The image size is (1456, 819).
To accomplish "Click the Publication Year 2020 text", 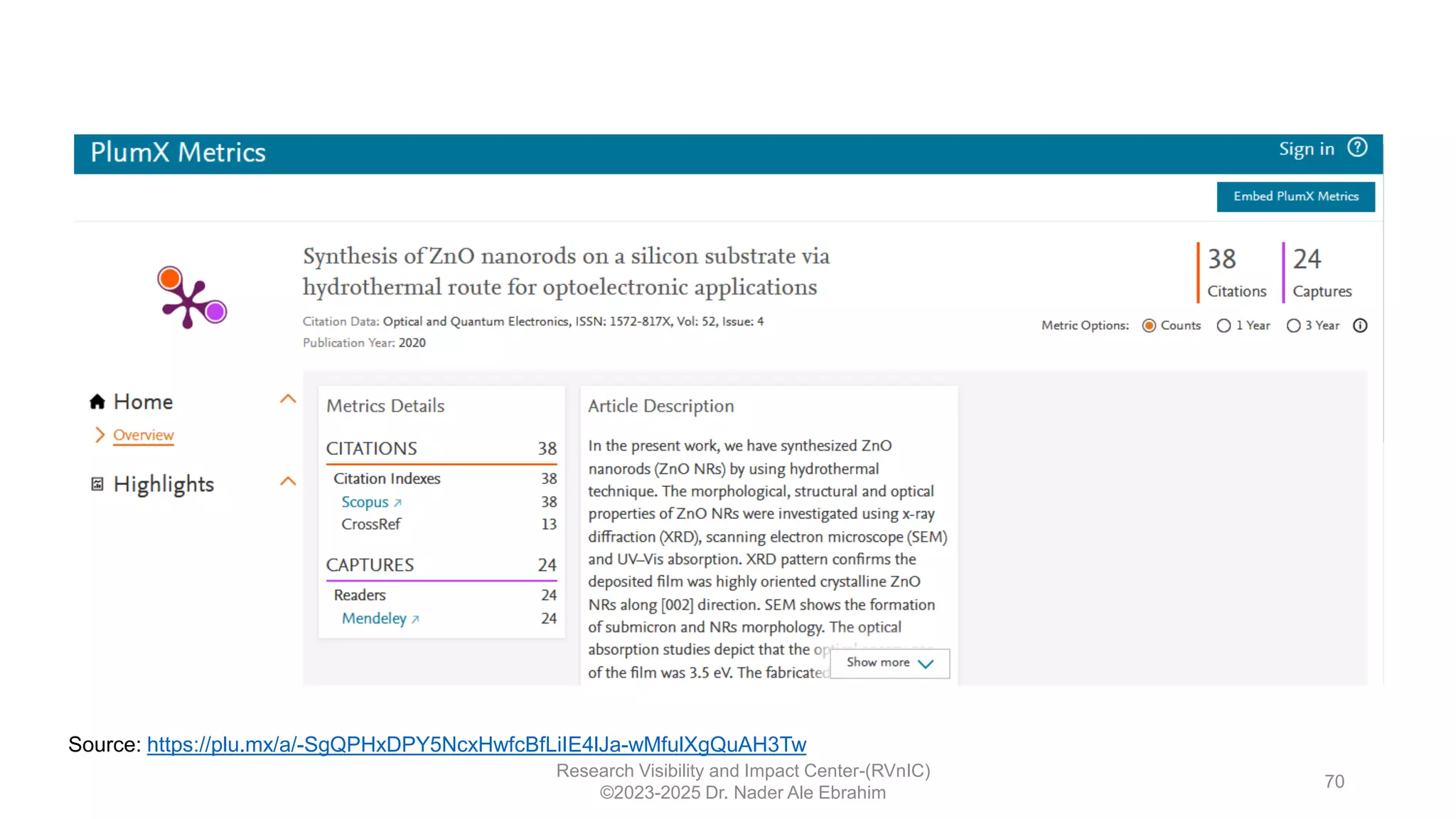I will point(364,343).
